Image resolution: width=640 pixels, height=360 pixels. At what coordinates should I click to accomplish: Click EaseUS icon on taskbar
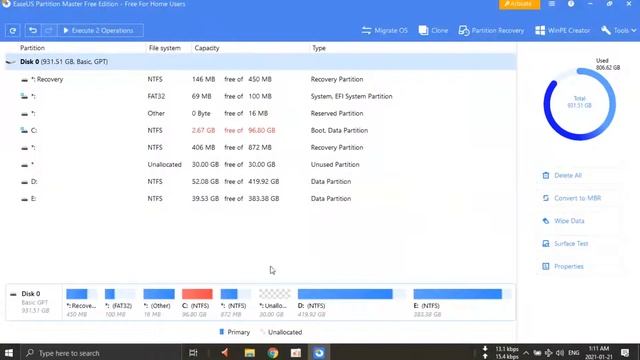point(319,353)
